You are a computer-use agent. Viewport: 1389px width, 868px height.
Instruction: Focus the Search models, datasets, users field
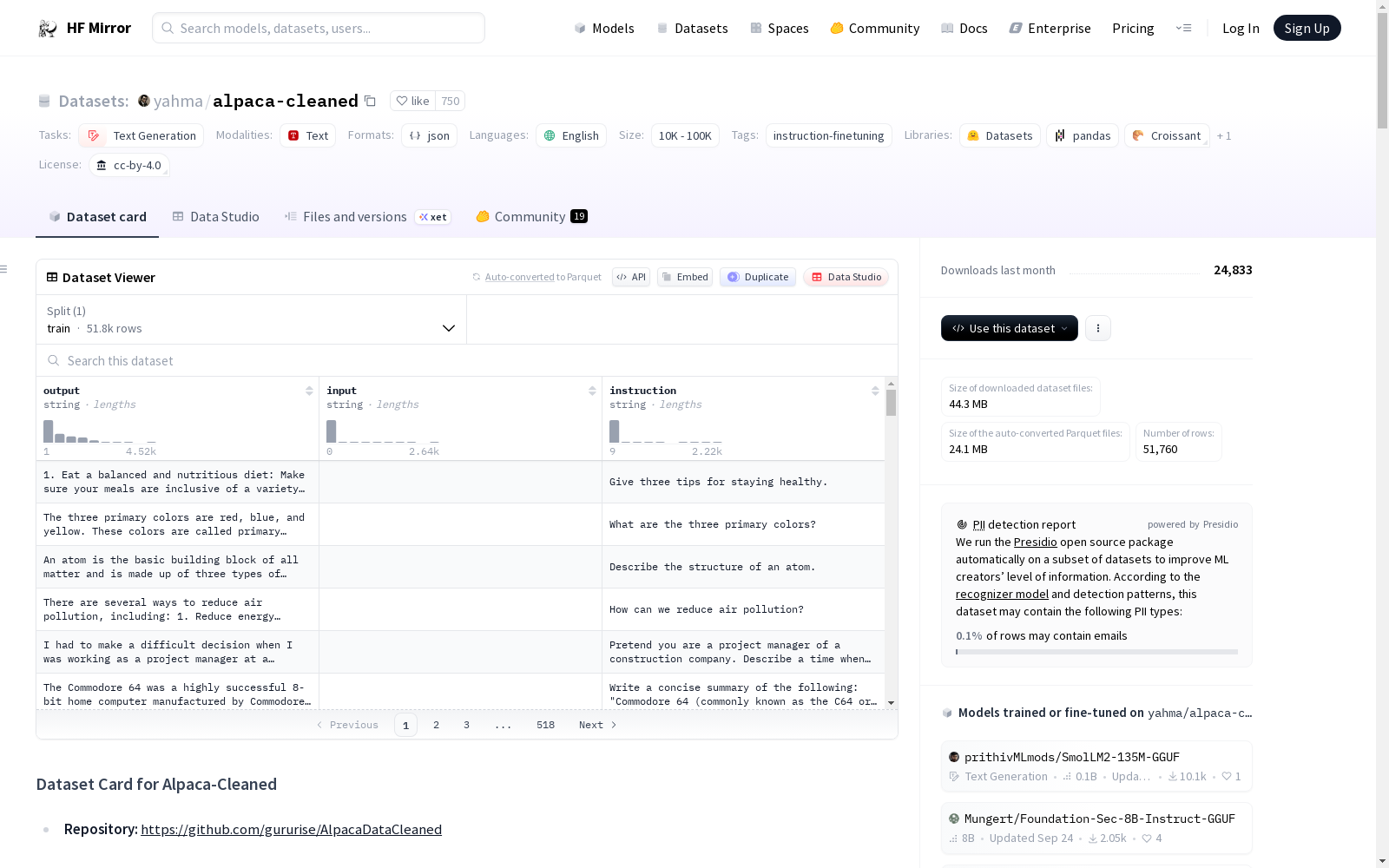coord(319,28)
